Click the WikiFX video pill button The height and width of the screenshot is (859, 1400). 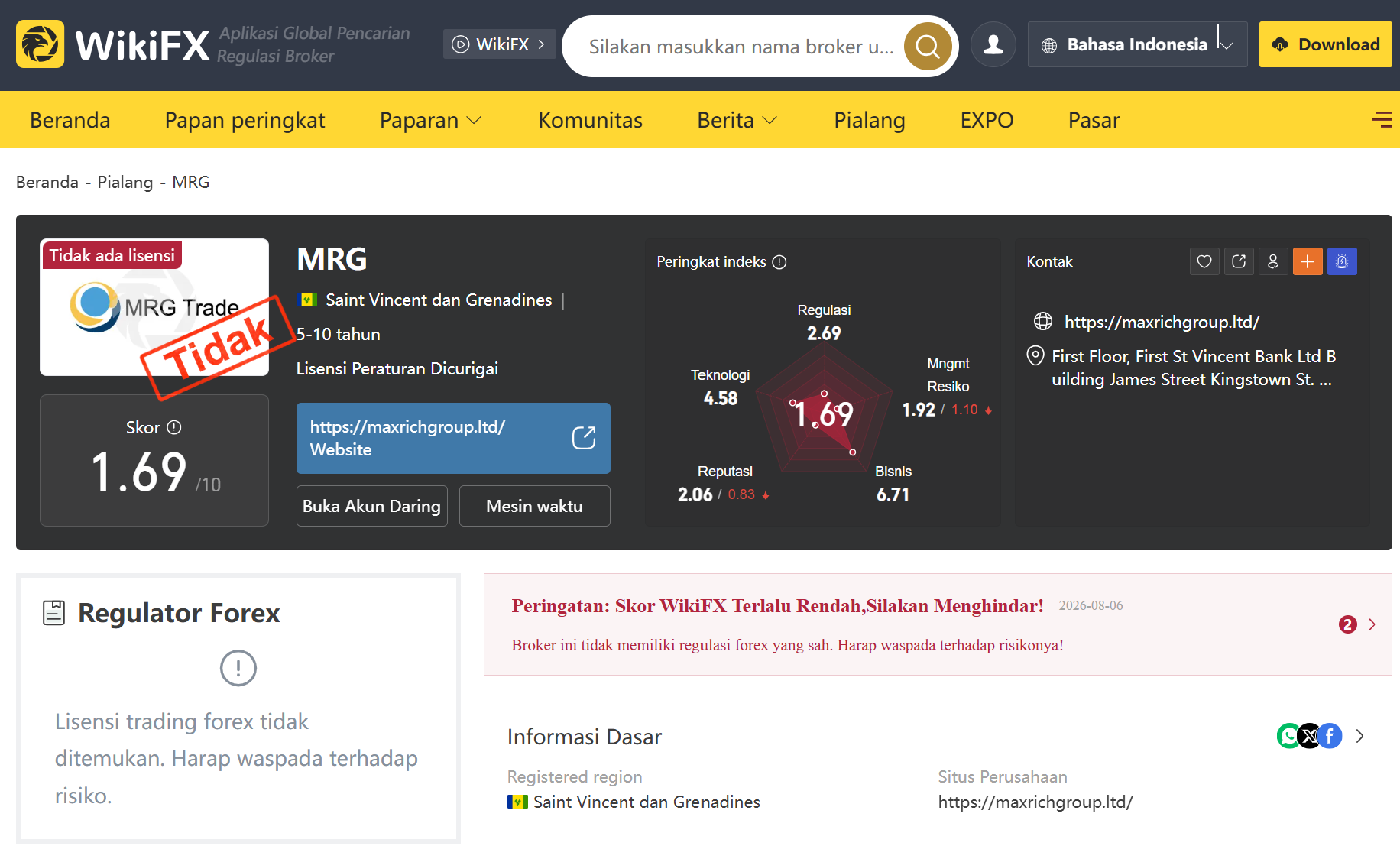click(498, 44)
